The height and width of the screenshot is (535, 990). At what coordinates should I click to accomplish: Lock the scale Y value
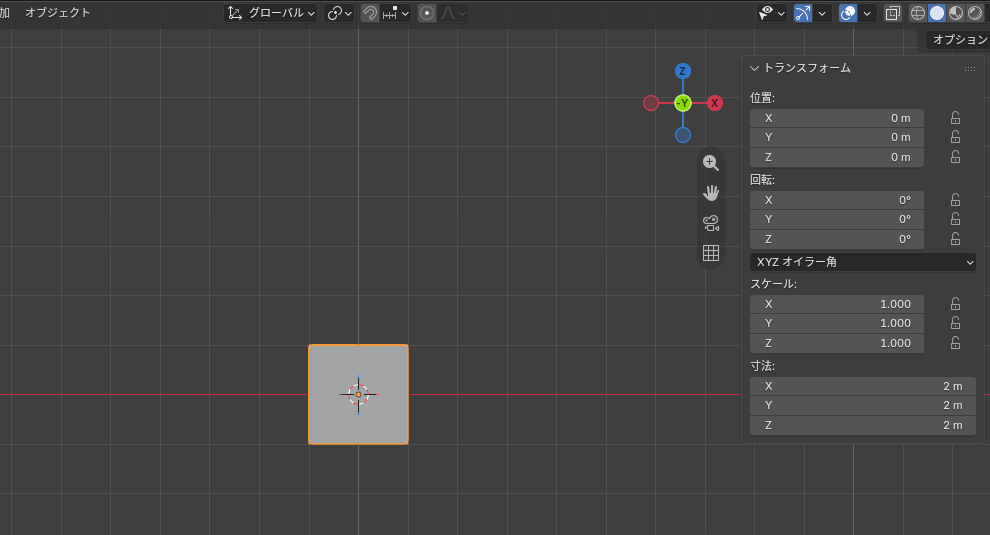tap(955, 323)
